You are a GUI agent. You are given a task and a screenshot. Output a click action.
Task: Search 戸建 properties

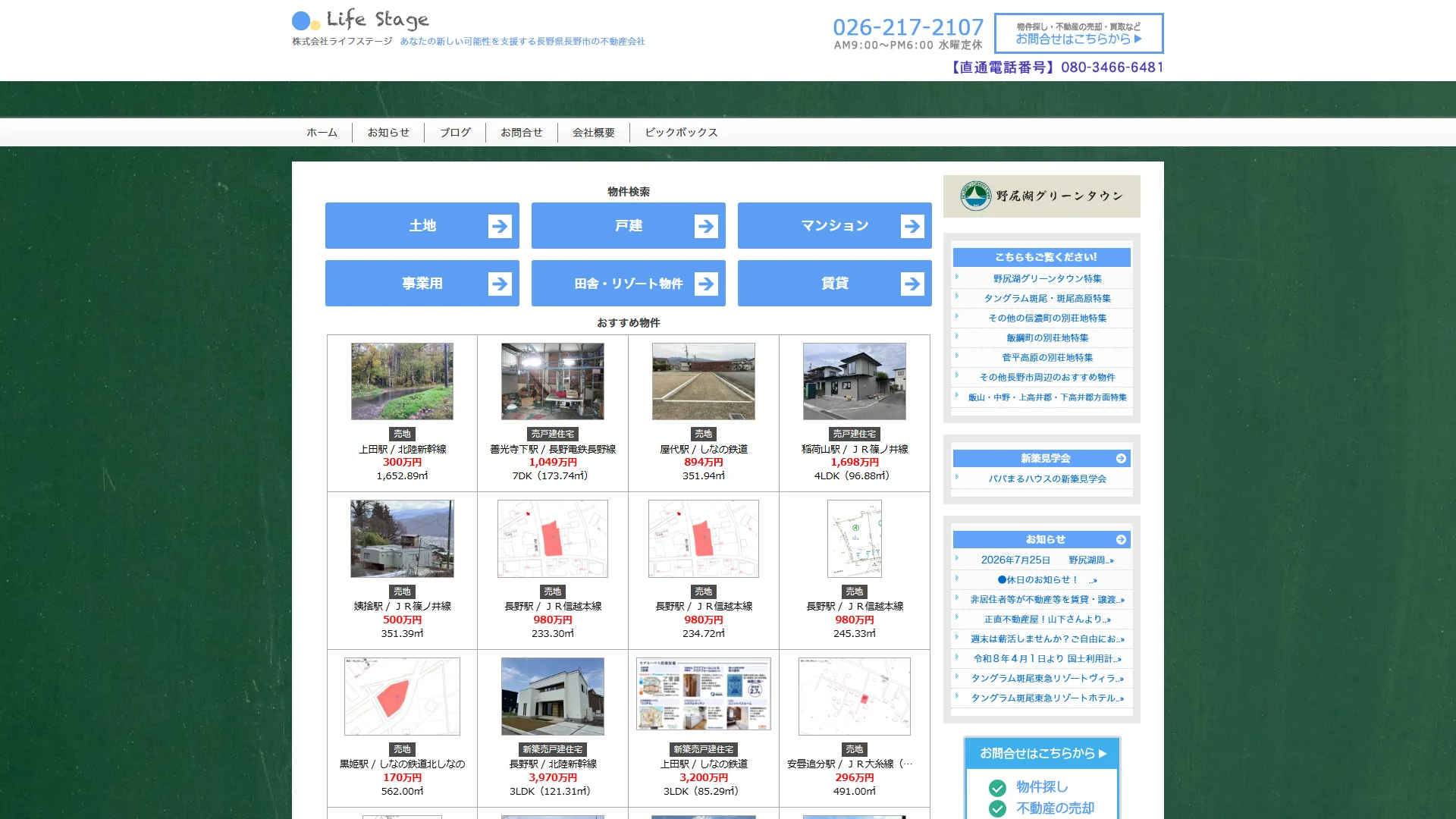click(629, 226)
